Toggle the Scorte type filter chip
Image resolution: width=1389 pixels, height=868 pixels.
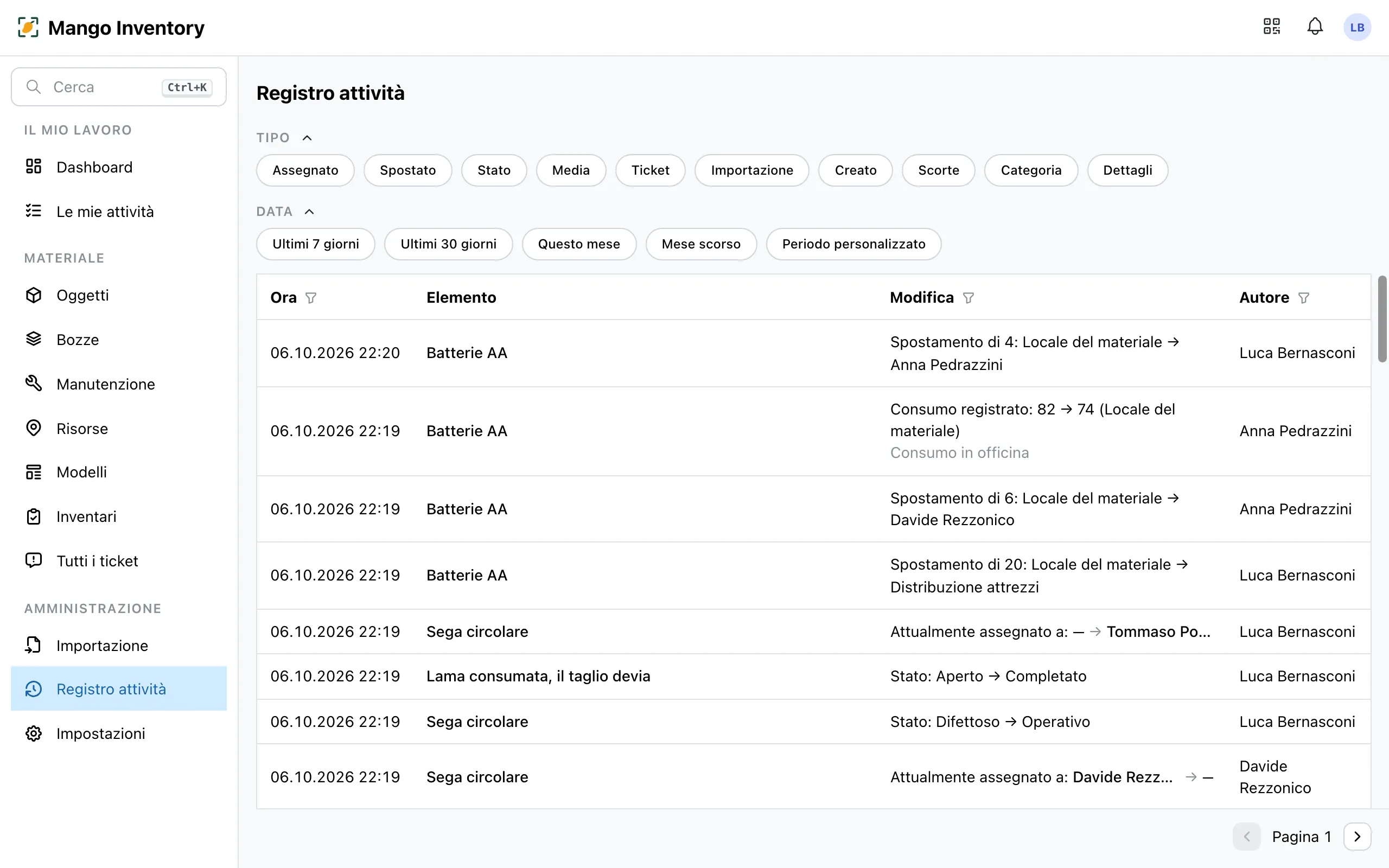pyautogui.click(x=939, y=170)
